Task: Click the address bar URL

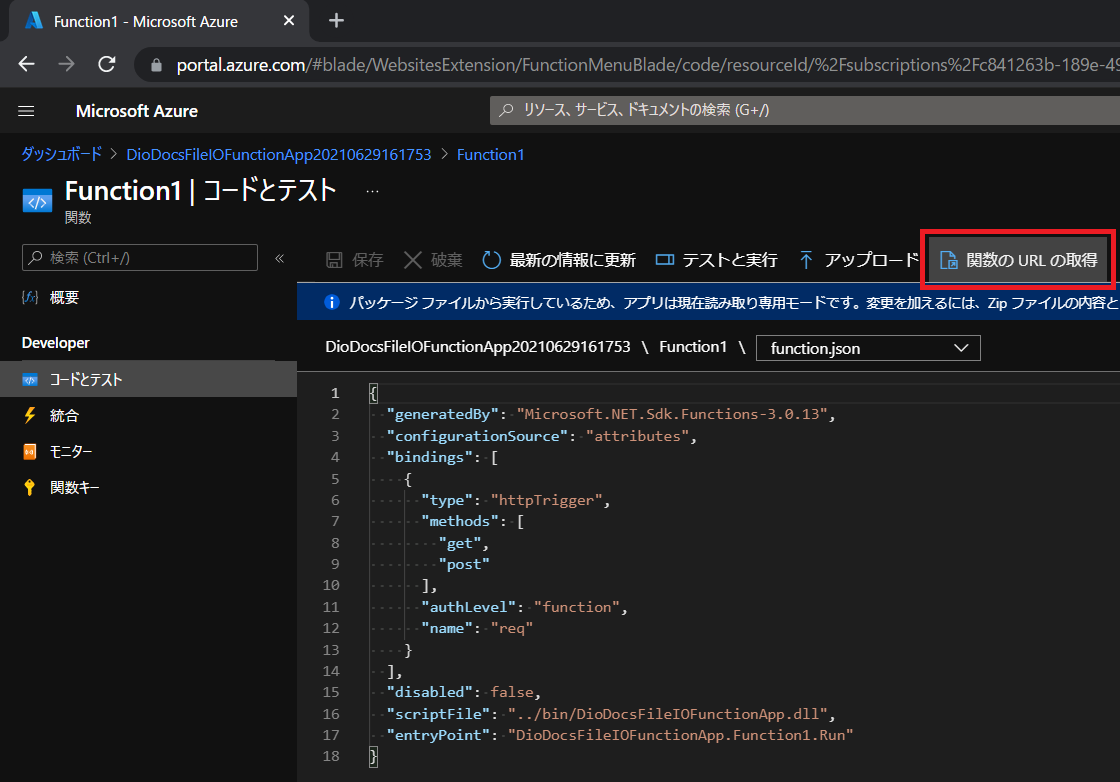Action: point(647,65)
